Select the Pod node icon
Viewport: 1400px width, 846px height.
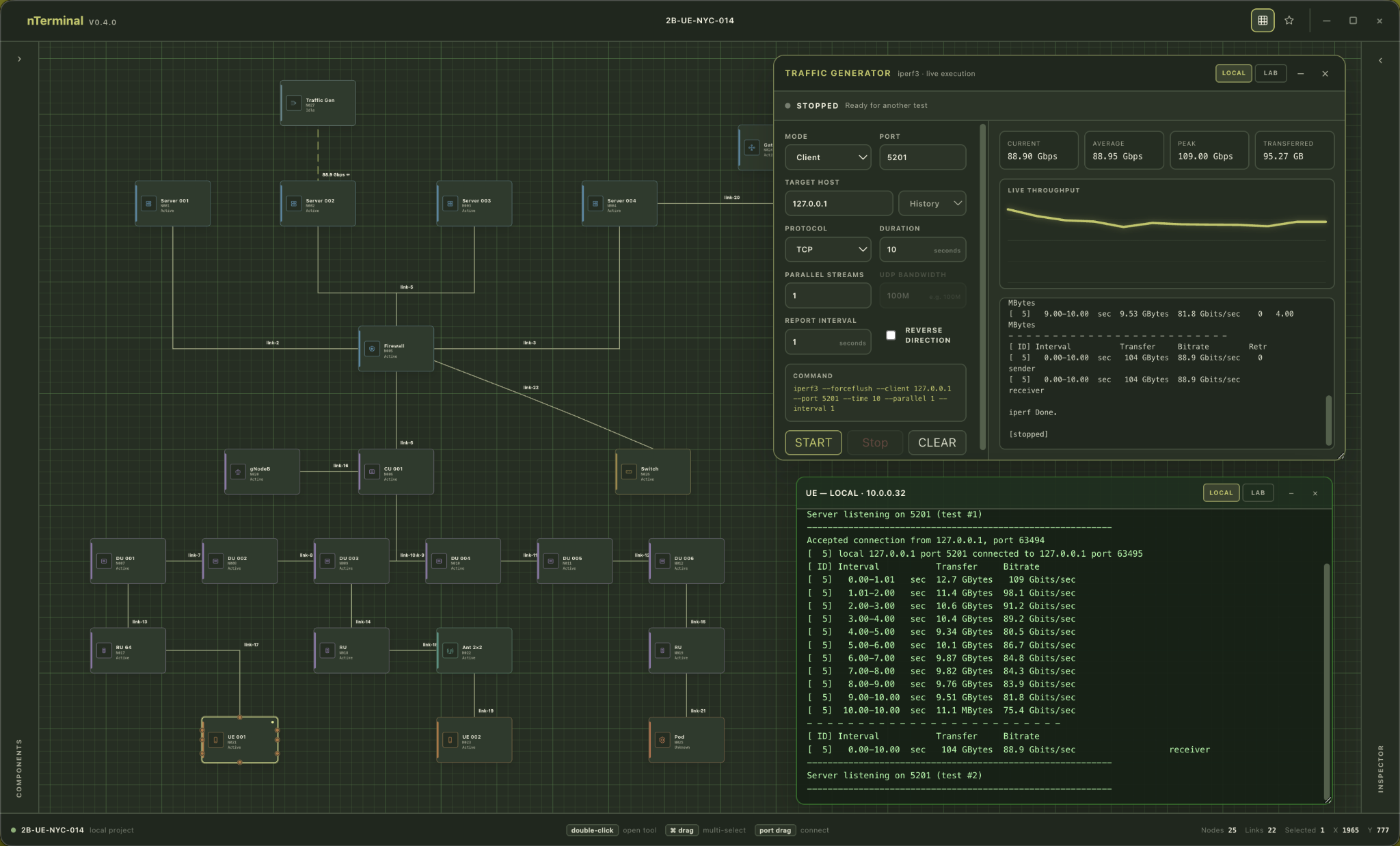pyautogui.click(x=662, y=740)
